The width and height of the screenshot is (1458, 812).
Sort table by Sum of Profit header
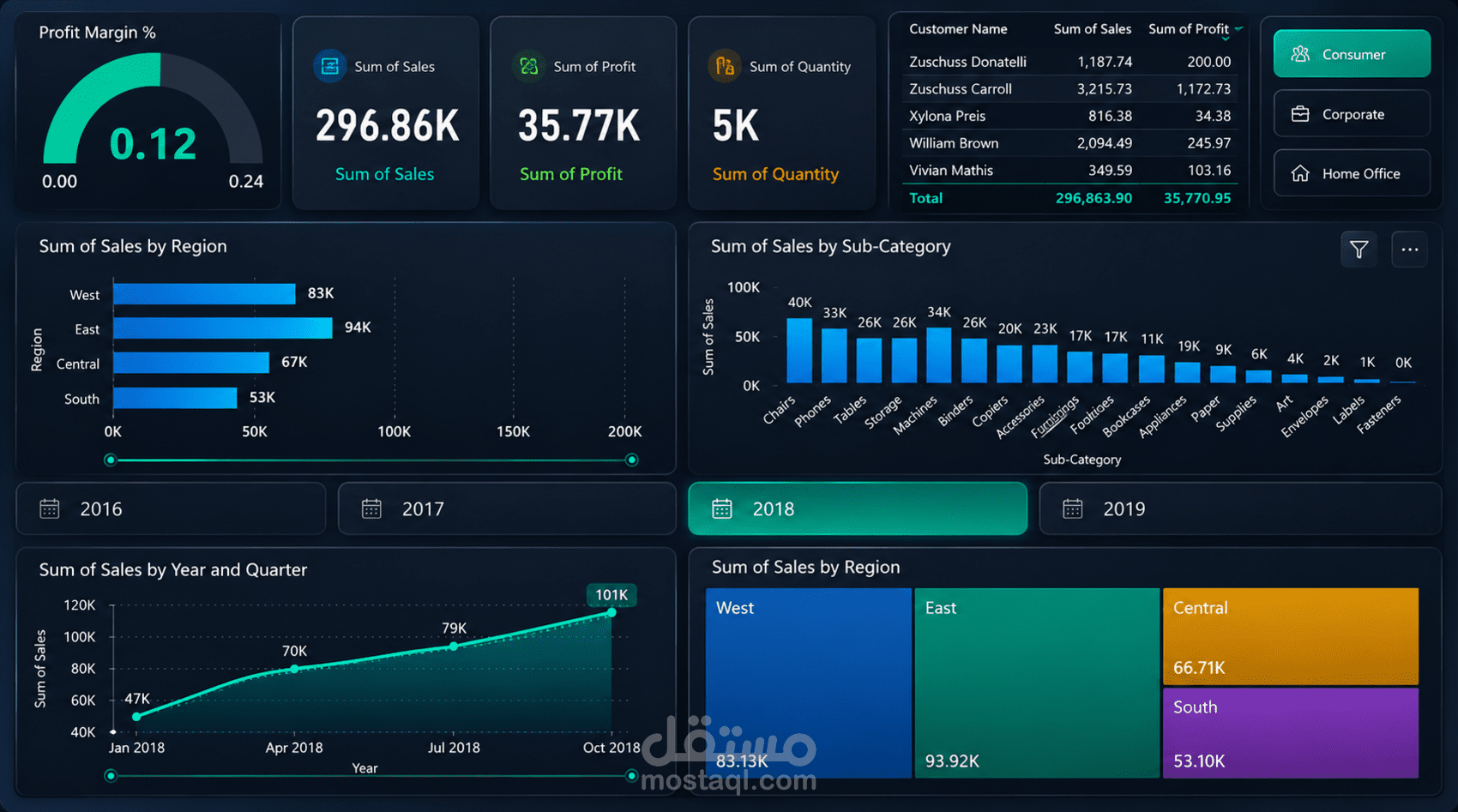(1189, 29)
